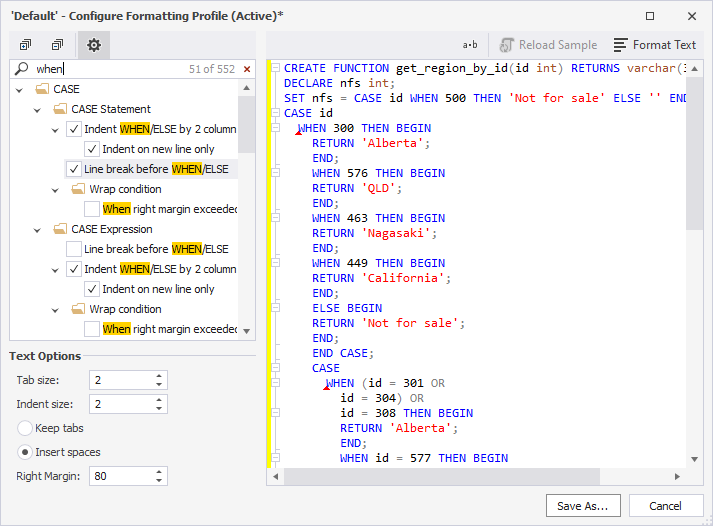
Task: Click code preview scroll up arrow
Action: pyautogui.click(x=694, y=69)
